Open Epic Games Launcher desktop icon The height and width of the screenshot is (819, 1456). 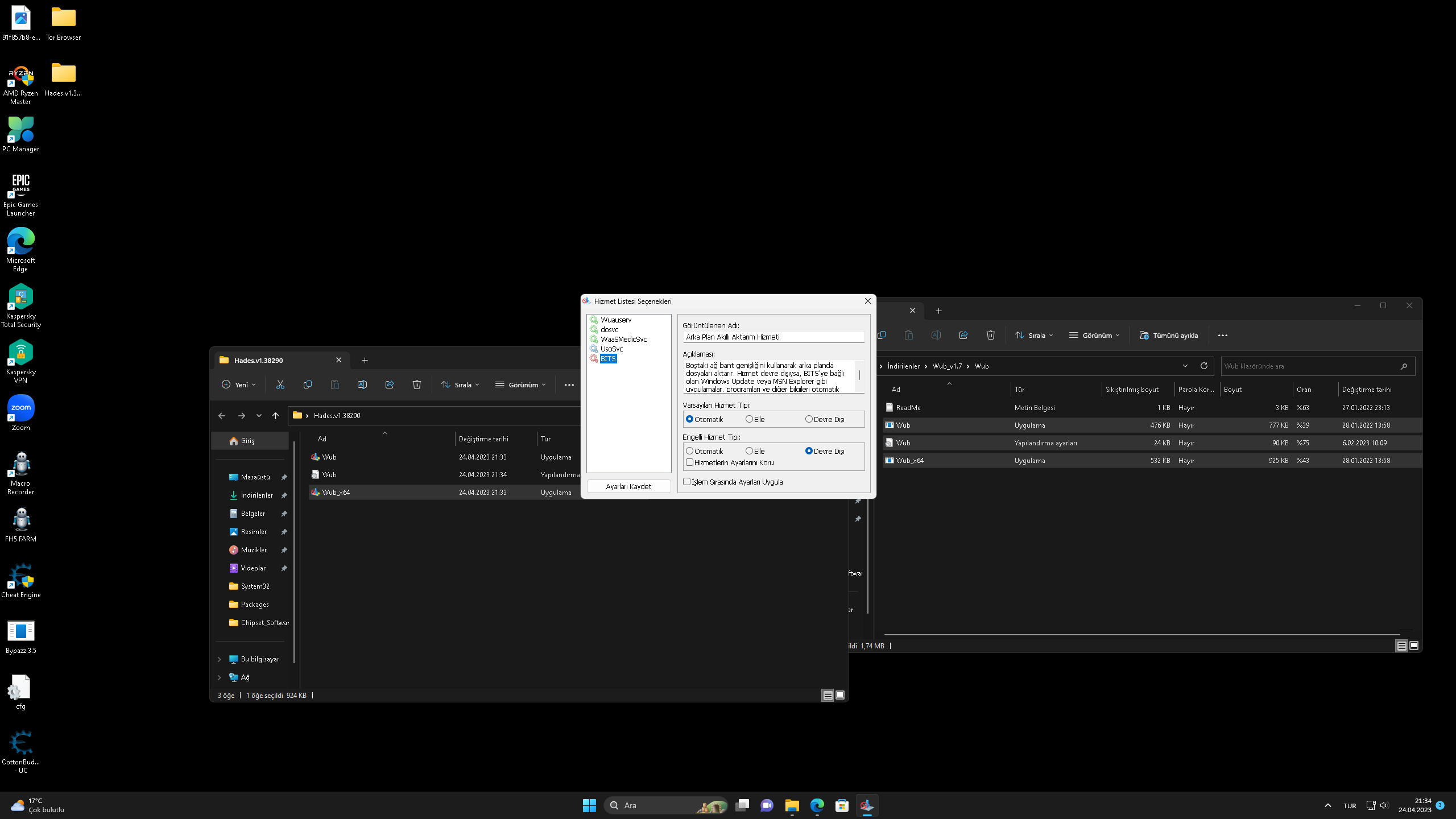click(20, 194)
